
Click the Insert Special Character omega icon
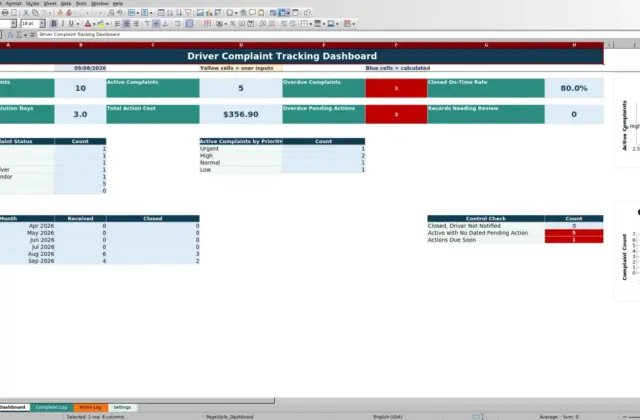point(229,13)
